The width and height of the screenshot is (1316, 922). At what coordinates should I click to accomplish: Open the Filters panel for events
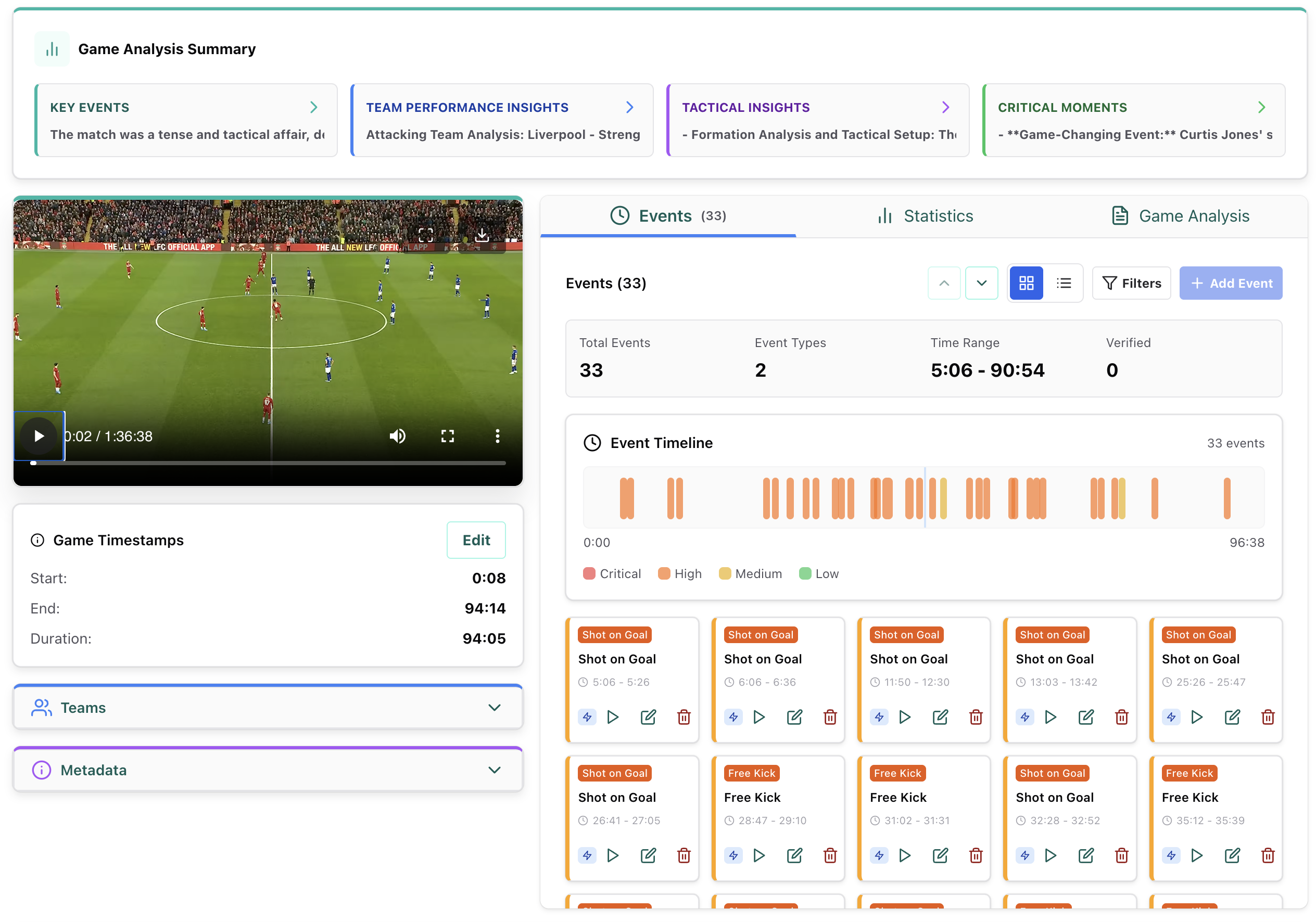pos(1131,283)
